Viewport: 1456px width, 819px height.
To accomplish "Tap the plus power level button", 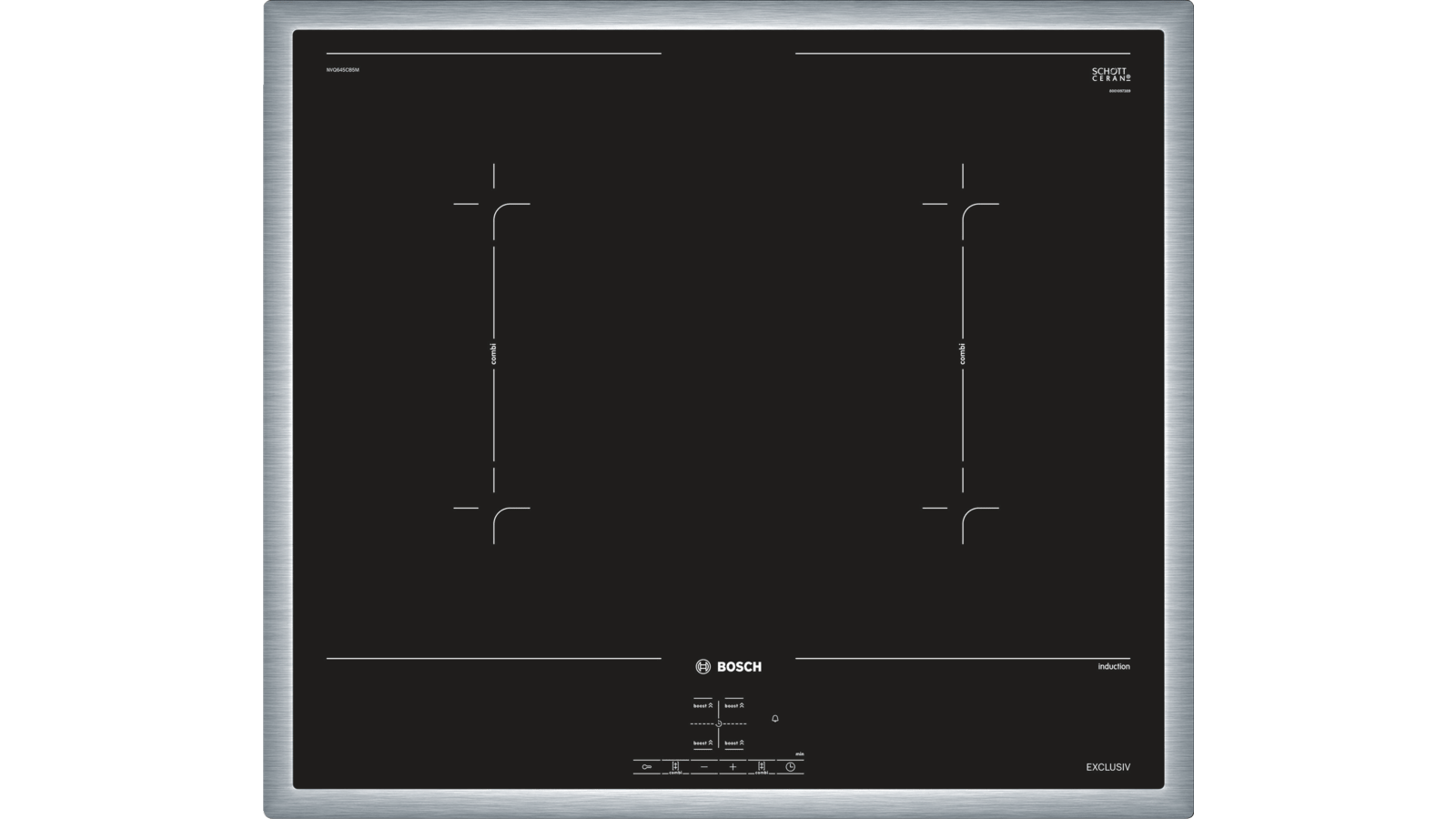I will (733, 767).
